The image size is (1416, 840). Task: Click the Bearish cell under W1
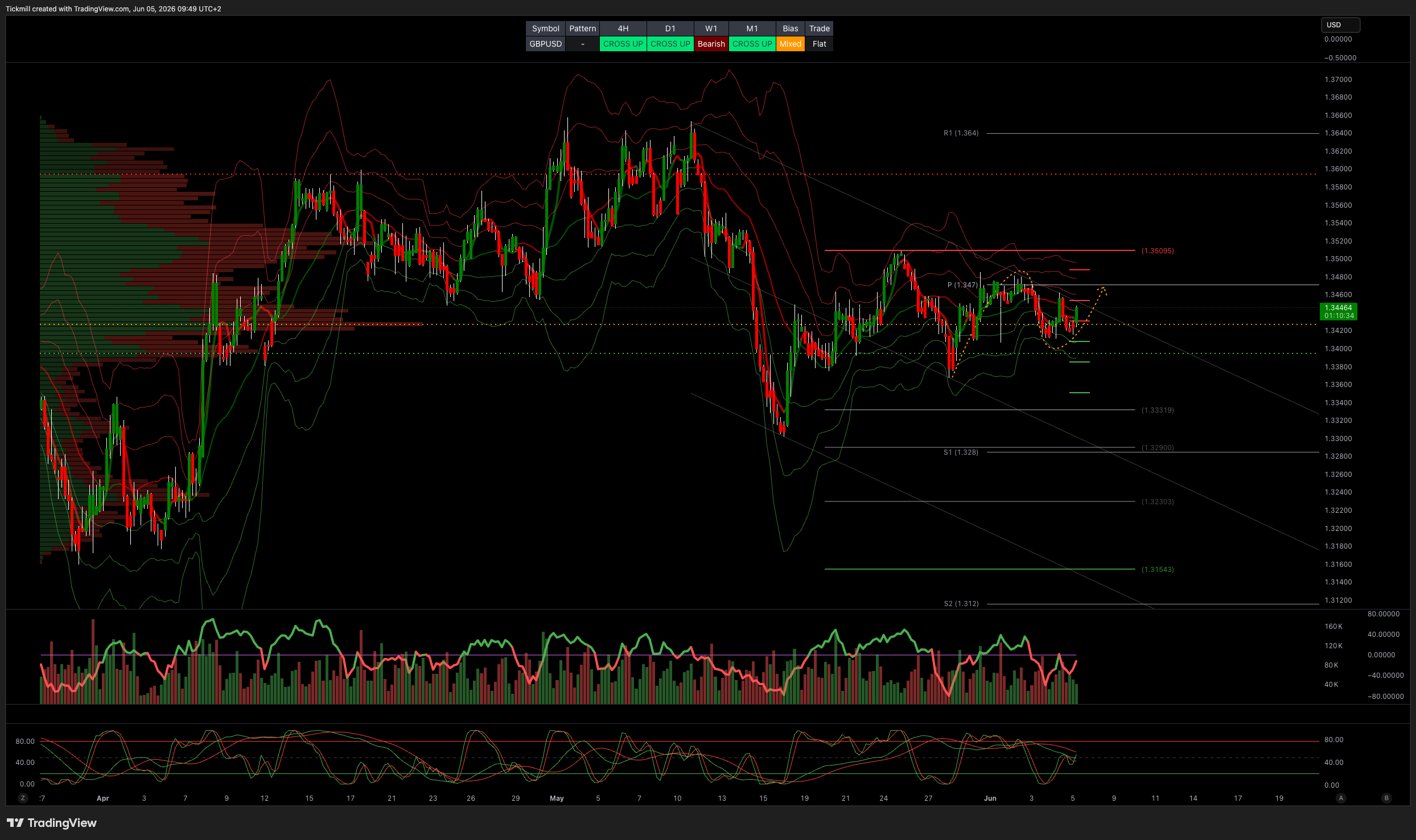pyautogui.click(x=711, y=44)
